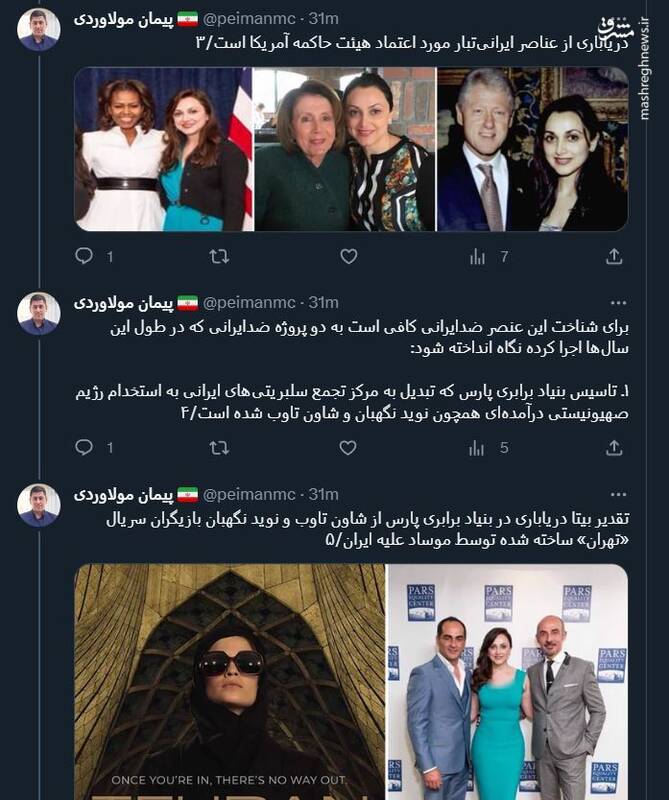Share the second tweet via share icon
669x800 pixels.
click(x=614, y=448)
